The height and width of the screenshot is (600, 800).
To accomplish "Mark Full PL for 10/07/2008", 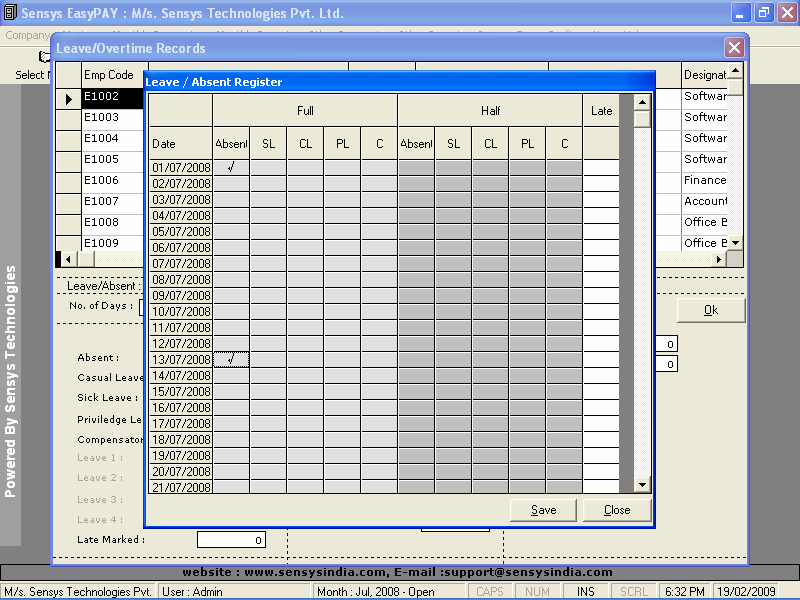I will pyautogui.click(x=342, y=311).
